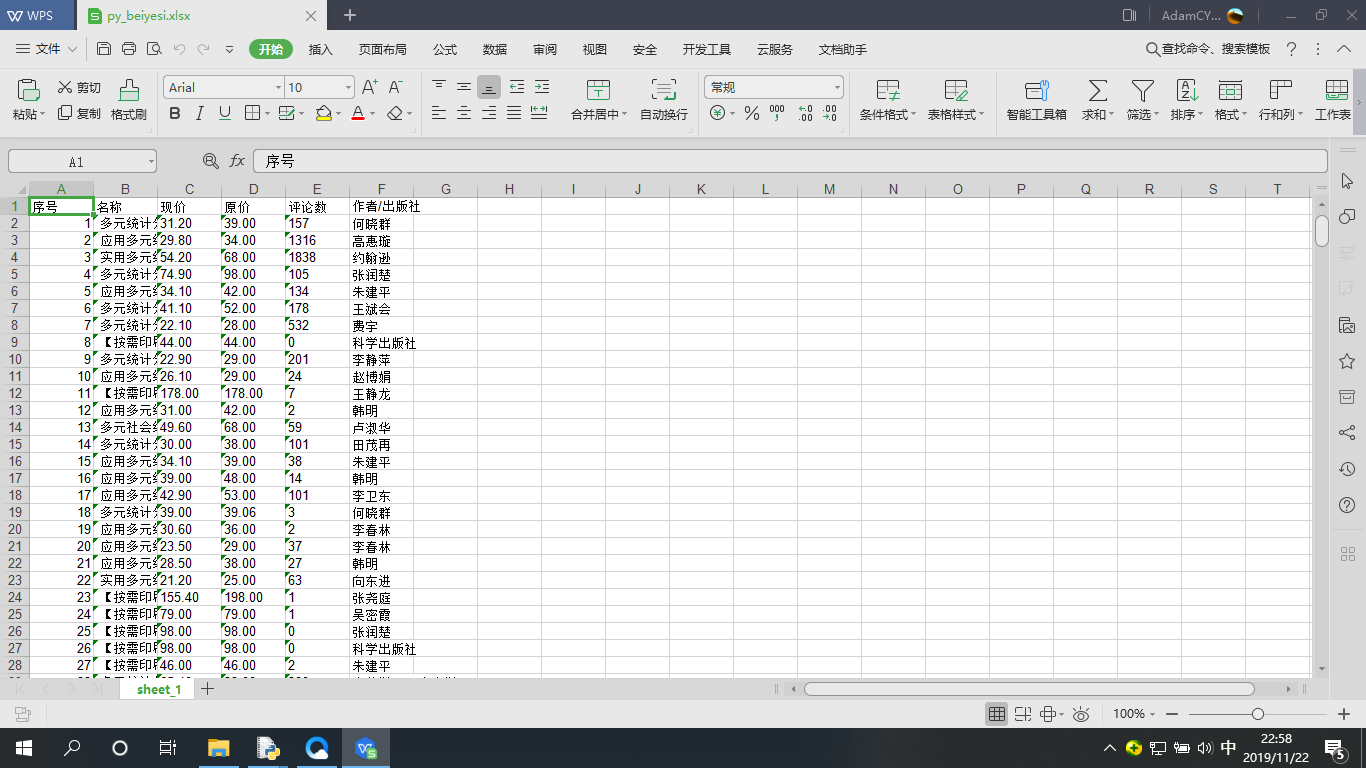Click the fill color highlighter swatch

pos(323,114)
